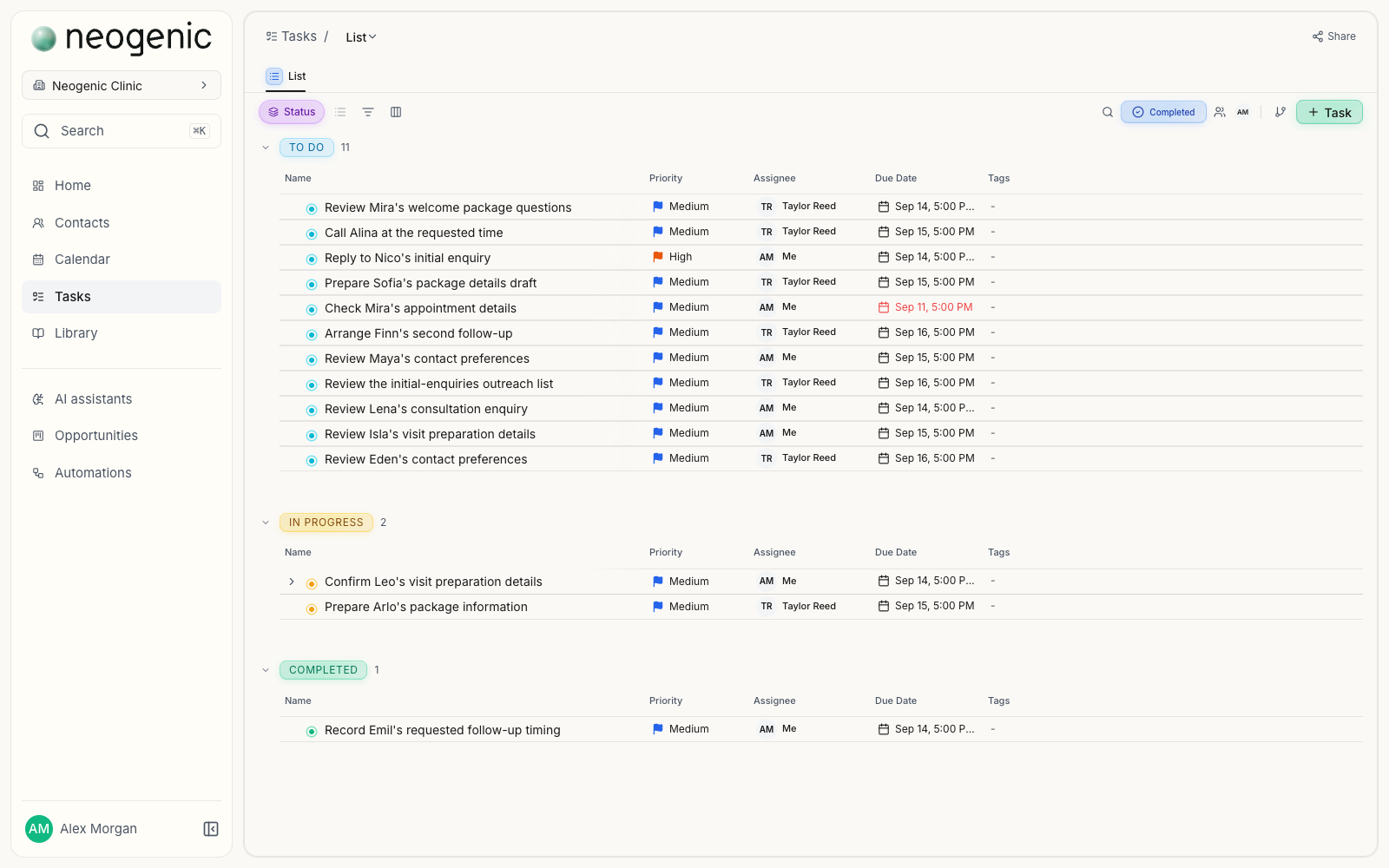Select Tasks in the sidebar
Image resolution: width=1389 pixels, height=868 pixels.
click(x=122, y=297)
